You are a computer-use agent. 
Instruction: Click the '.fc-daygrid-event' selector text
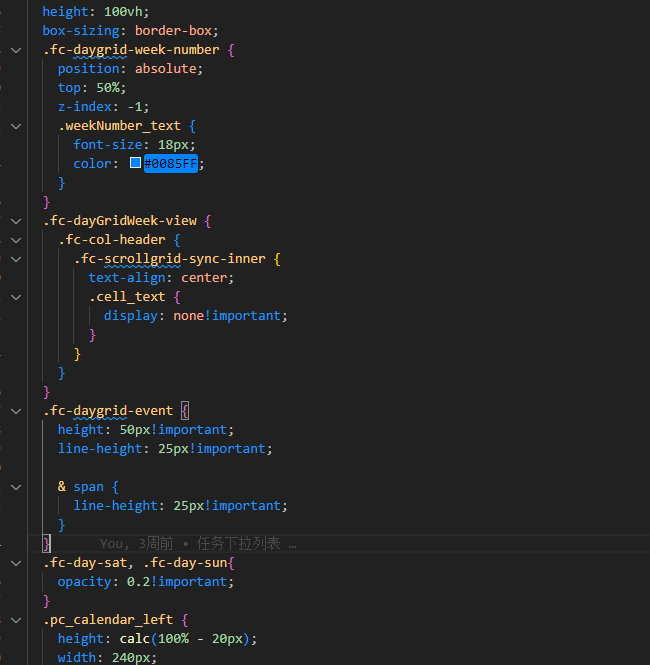click(x=108, y=411)
